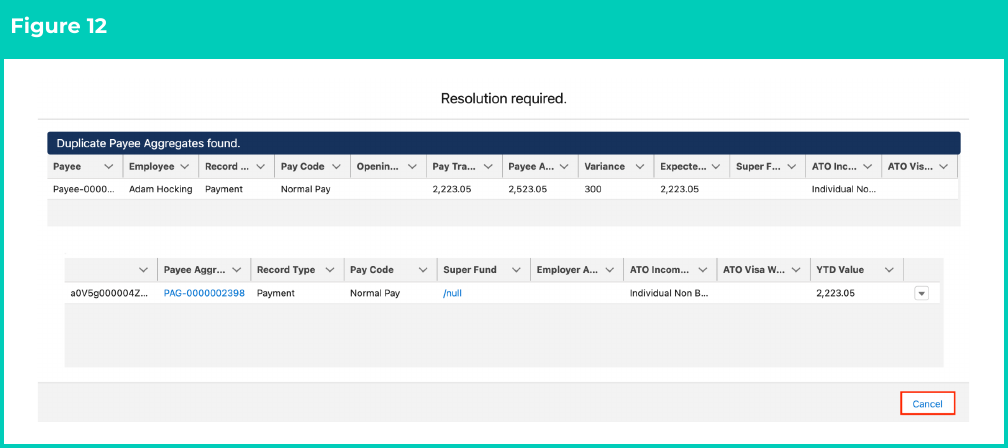The height and width of the screenshot is (448, 1008).
Task: Open Super Fund column header chevron
Action: (516, 270)
